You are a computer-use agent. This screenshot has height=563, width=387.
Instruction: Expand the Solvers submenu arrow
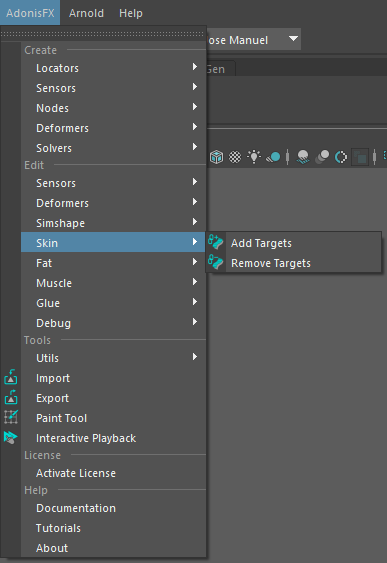click(195, 147)
